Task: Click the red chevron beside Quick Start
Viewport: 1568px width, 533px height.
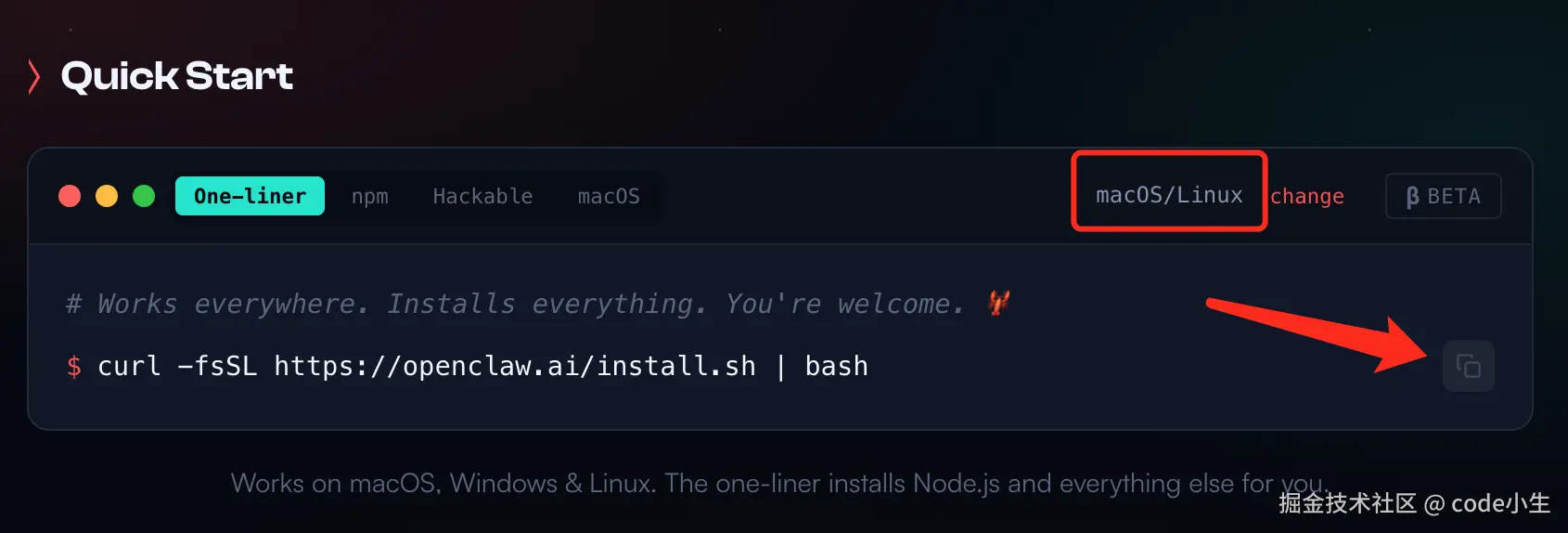Action: (34, 76)
